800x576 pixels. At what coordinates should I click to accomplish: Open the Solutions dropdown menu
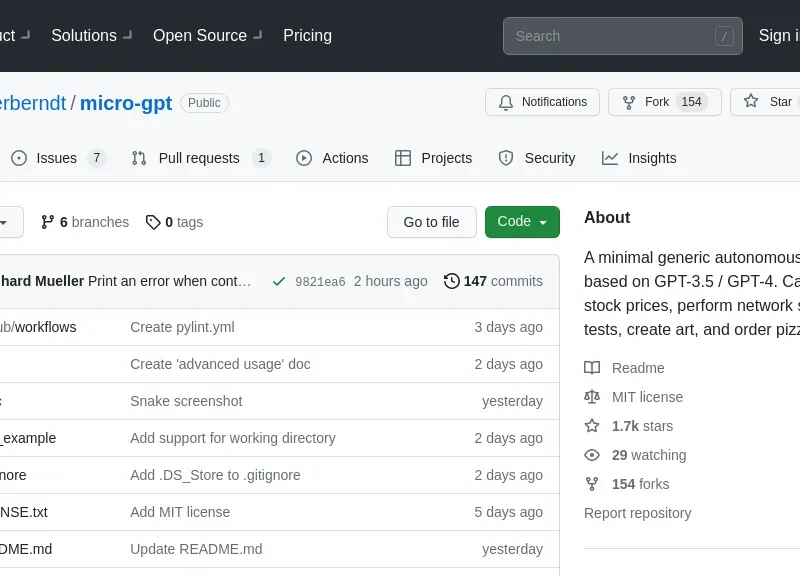90,35
